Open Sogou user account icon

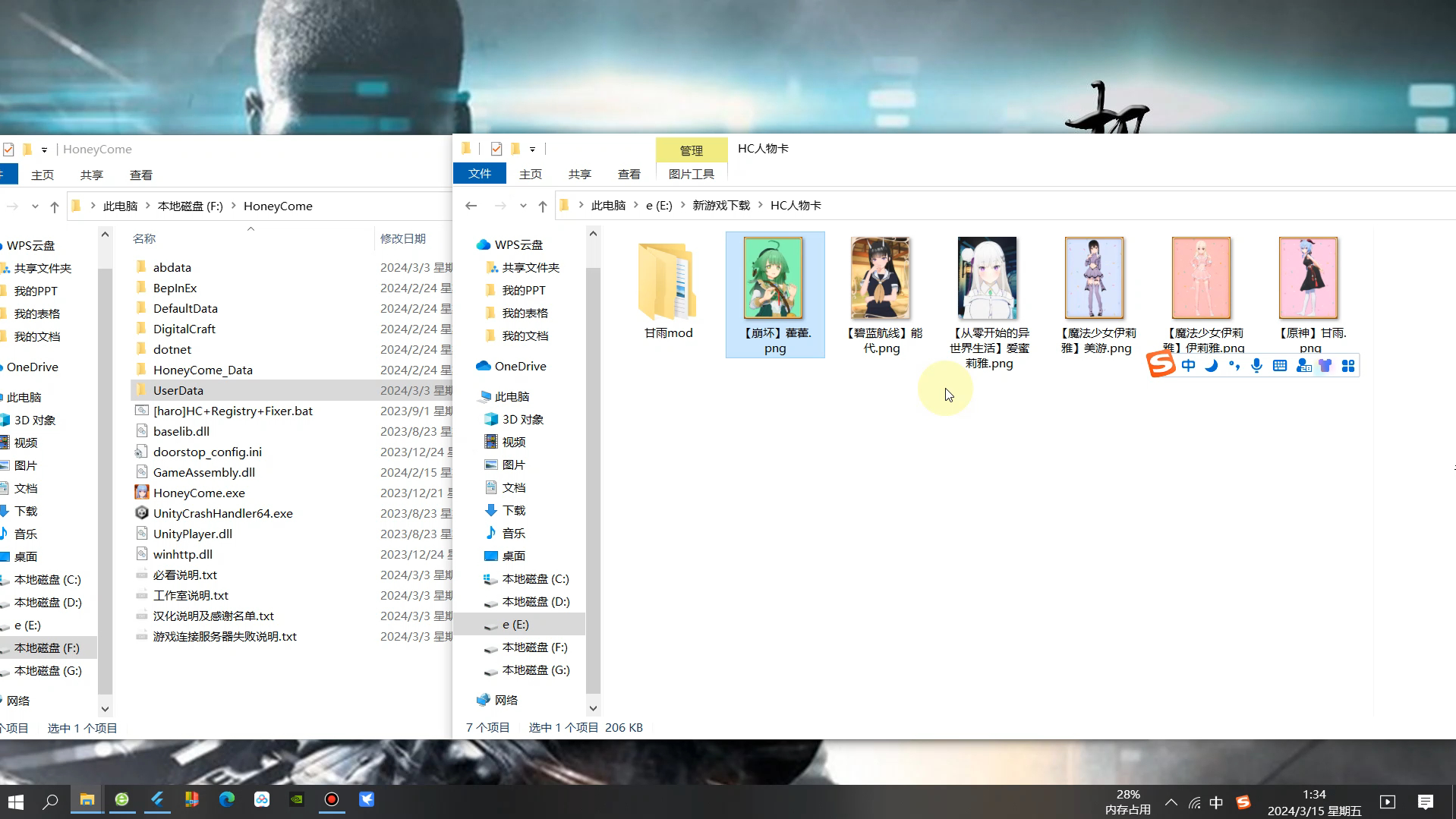click(1303, 366)
